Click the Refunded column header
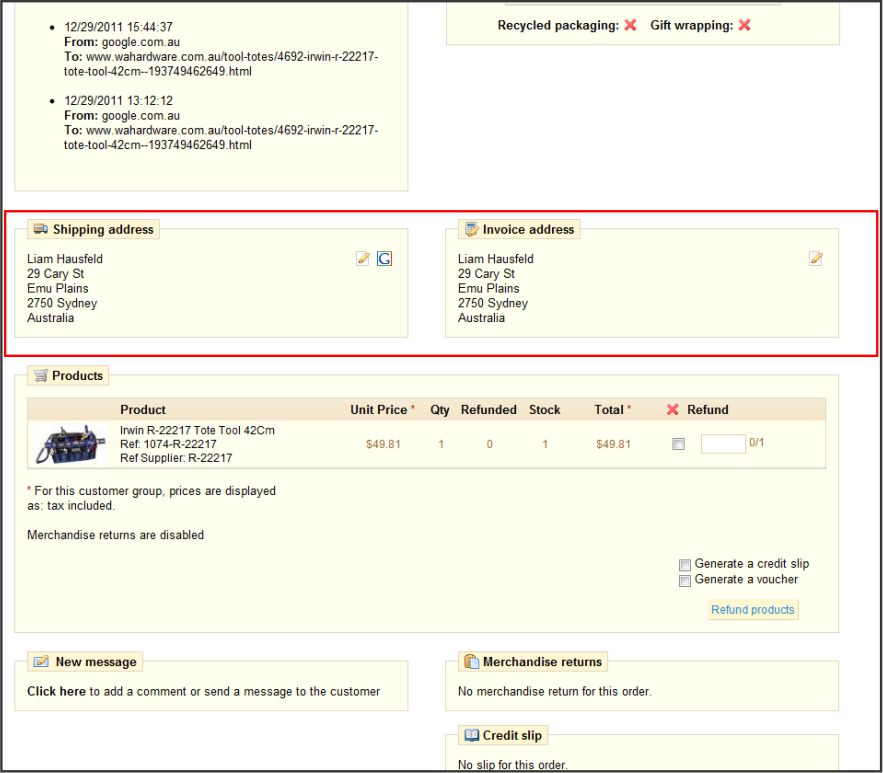Screen dimensions: 883x773 pos(488,409)
